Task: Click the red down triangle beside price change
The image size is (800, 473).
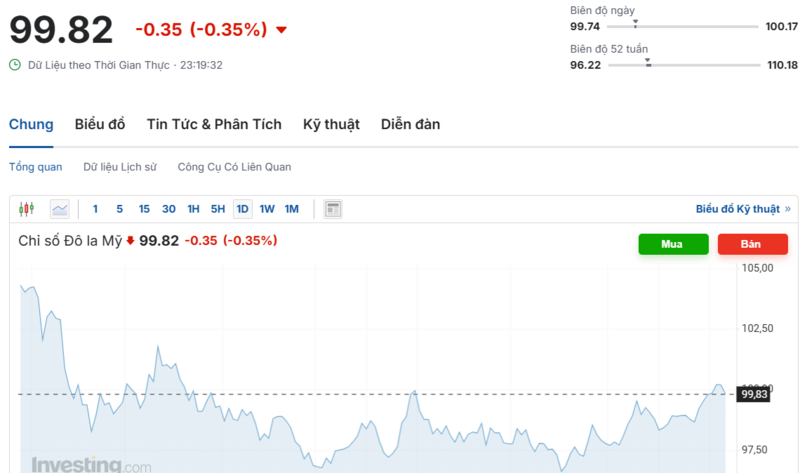Action: point(281,30)
